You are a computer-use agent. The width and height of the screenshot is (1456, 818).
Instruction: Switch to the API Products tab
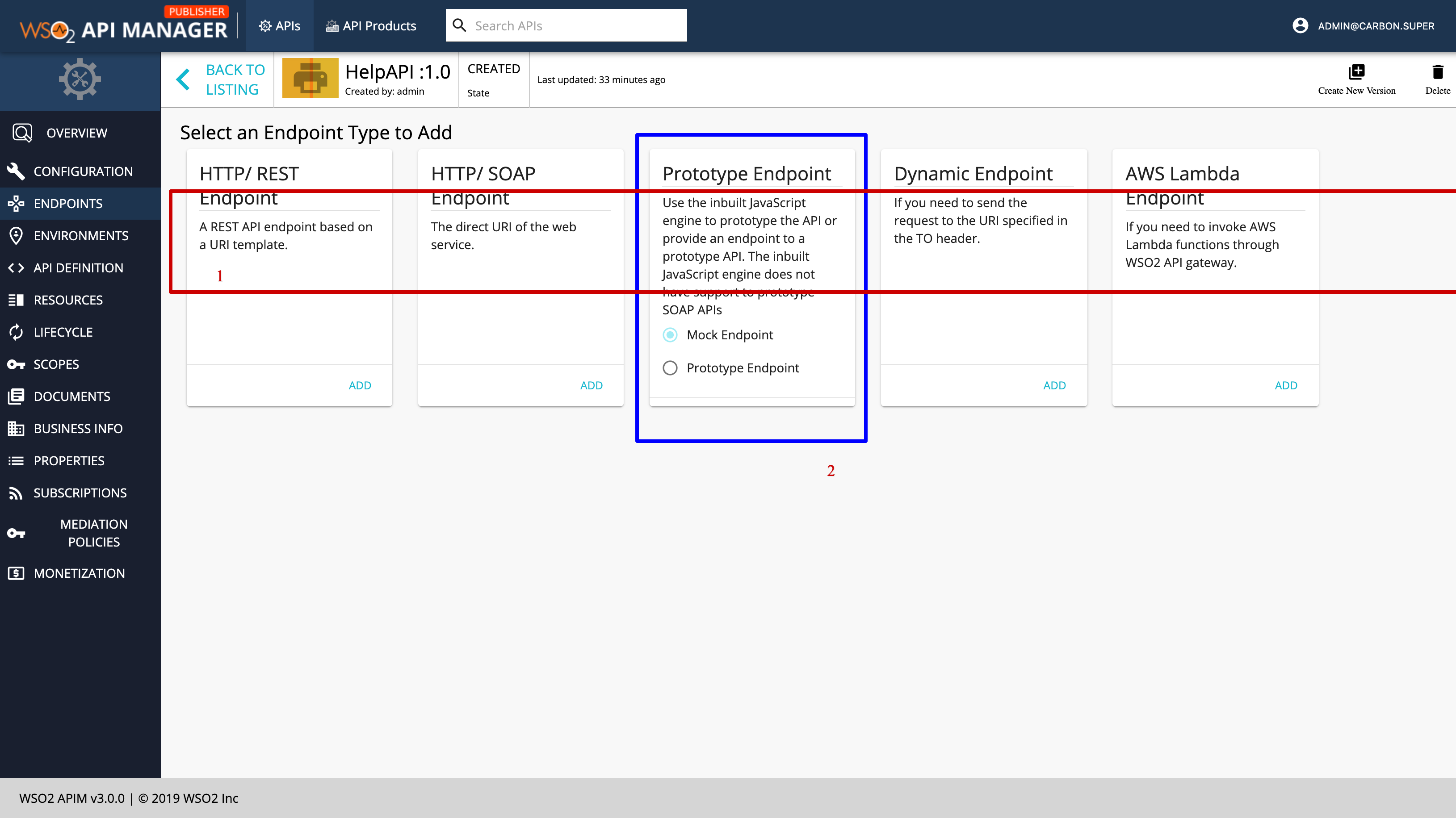point(371,26)
